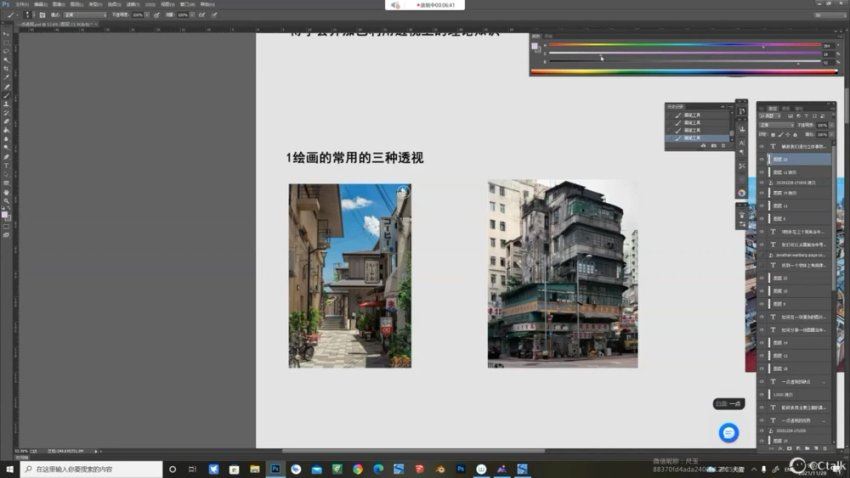Open brush opacity slider arrow in options bar
Screen dimensions: 850x478
[147, 15]
